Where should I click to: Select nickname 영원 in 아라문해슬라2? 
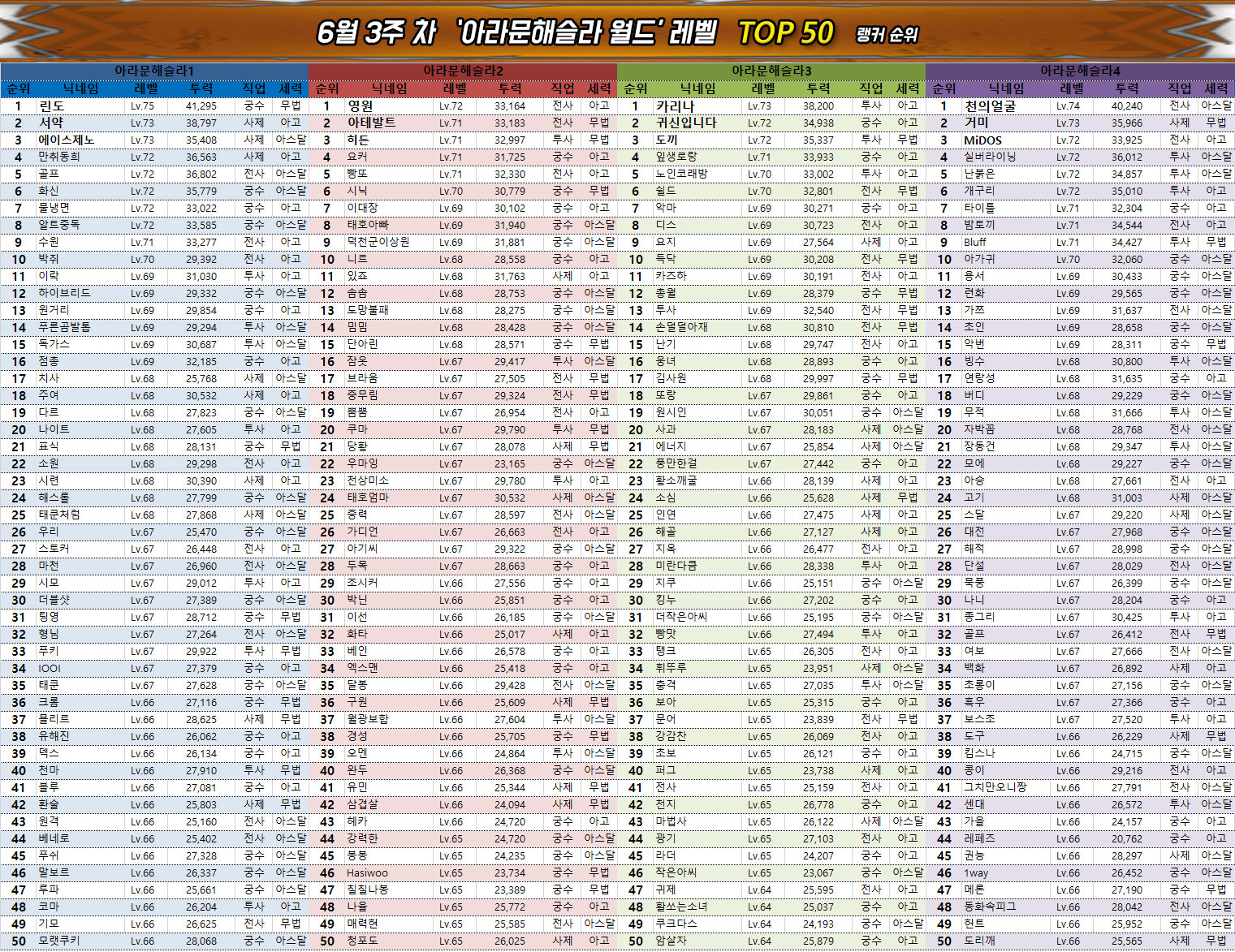pyautogui.click(x=361, y=106)
